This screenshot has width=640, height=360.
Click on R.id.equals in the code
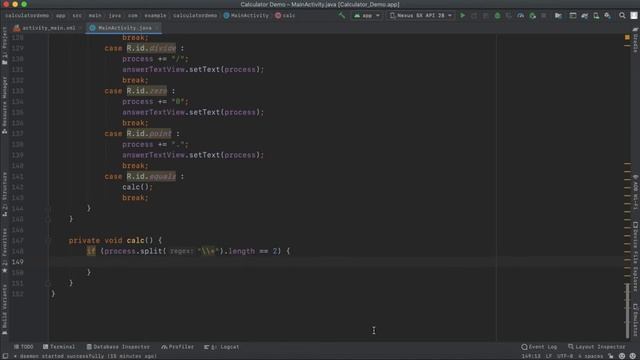pyautogui.click(x=151, y=177)
